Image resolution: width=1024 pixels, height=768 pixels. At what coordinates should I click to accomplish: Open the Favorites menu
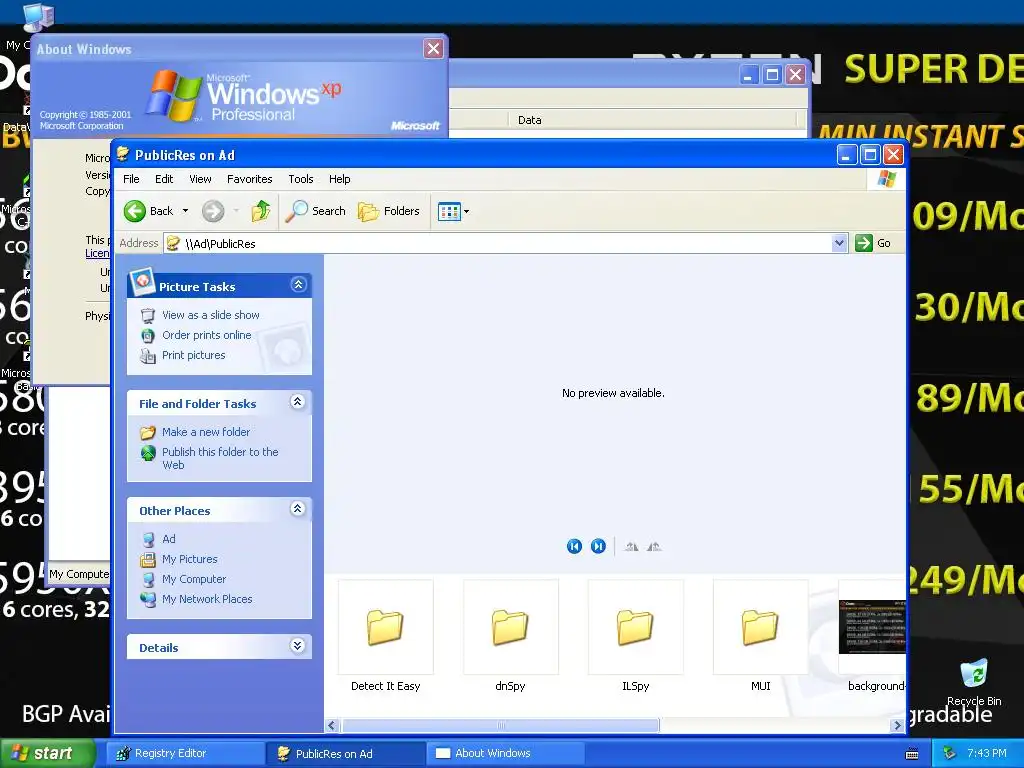pyautogui.click(x=249, y=179)
